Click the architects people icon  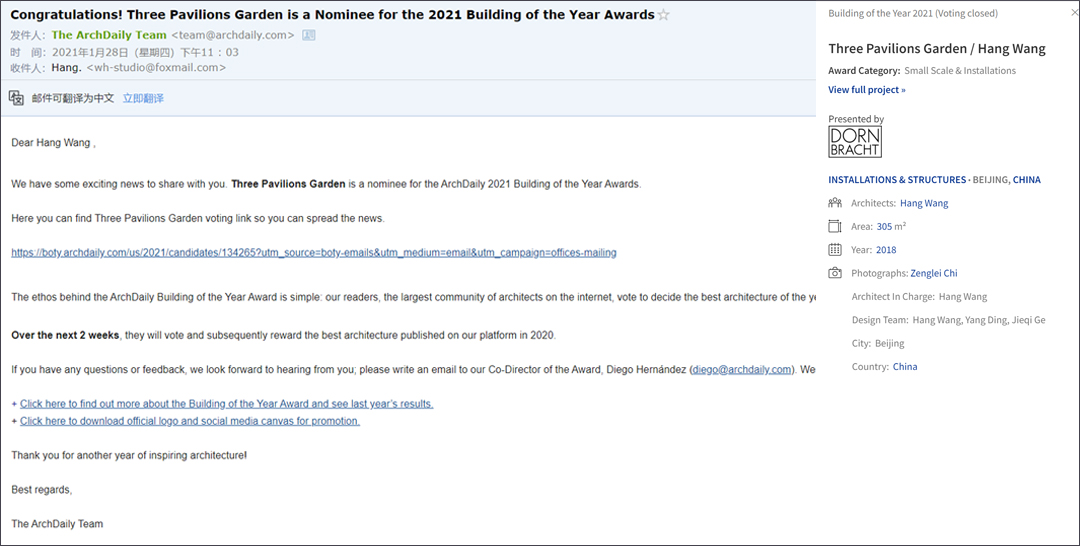tap(835, 202)
